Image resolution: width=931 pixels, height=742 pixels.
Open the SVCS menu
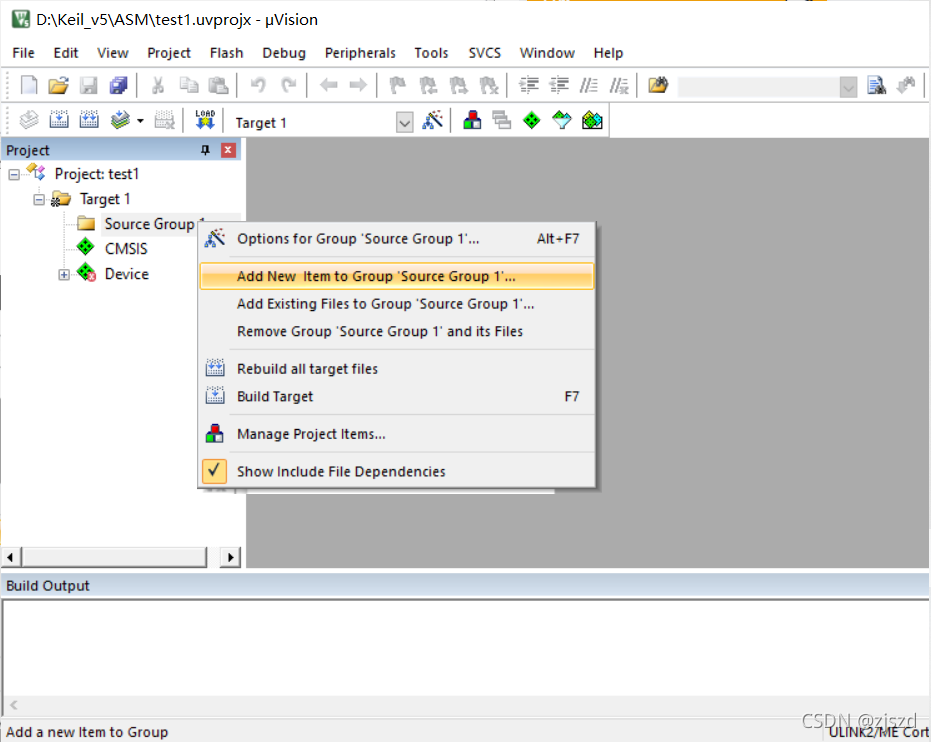point(484,53)
